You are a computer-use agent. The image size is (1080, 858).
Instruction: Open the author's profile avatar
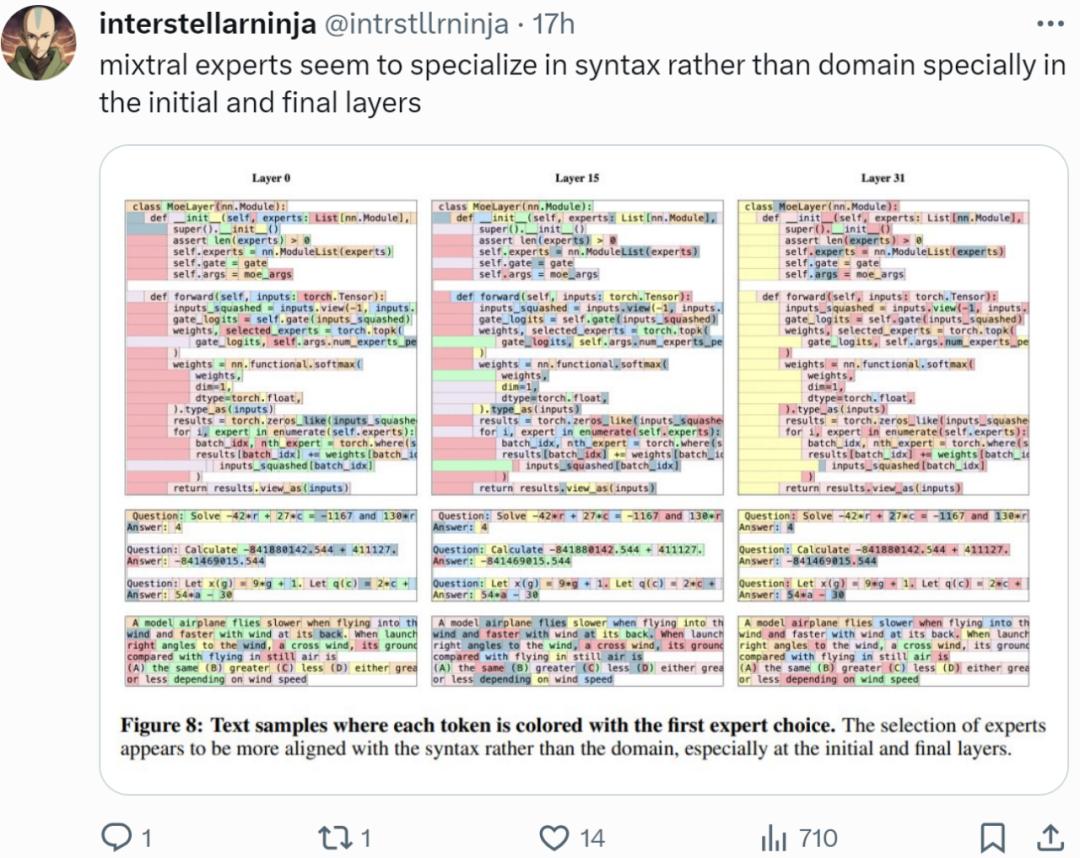tap(41, 42)
